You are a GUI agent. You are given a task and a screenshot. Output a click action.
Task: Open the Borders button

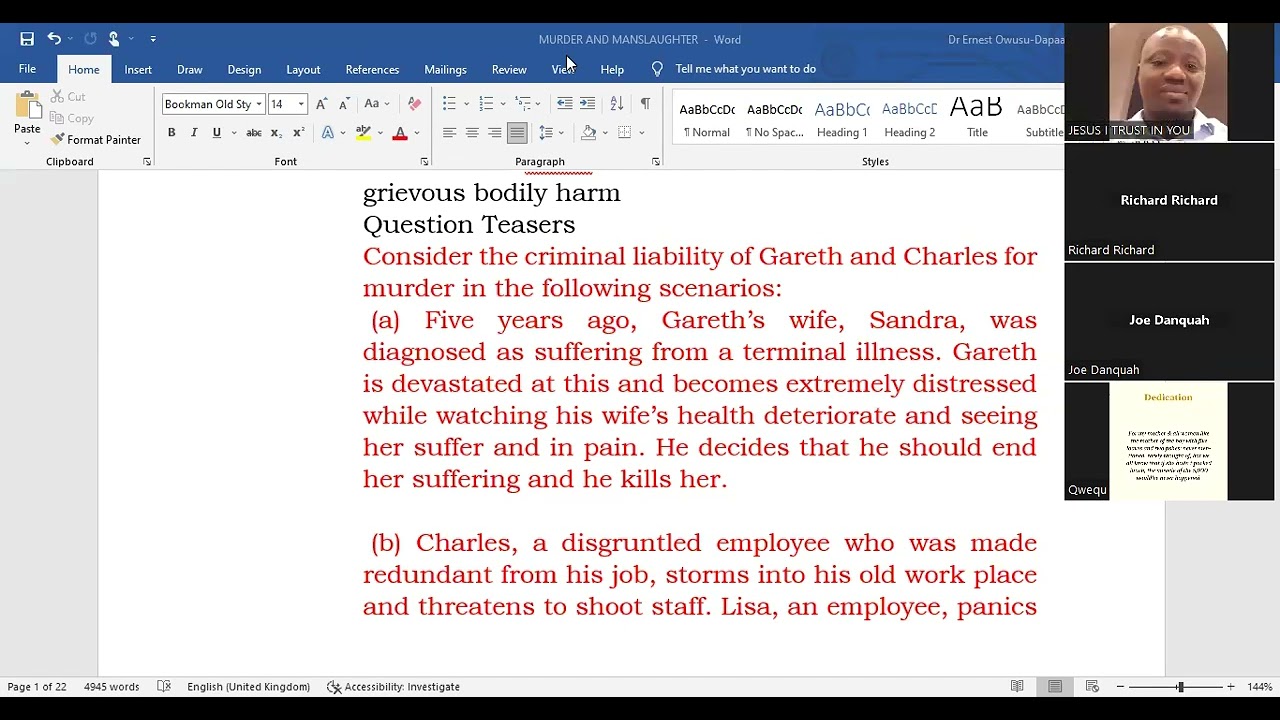coord(625,133)
